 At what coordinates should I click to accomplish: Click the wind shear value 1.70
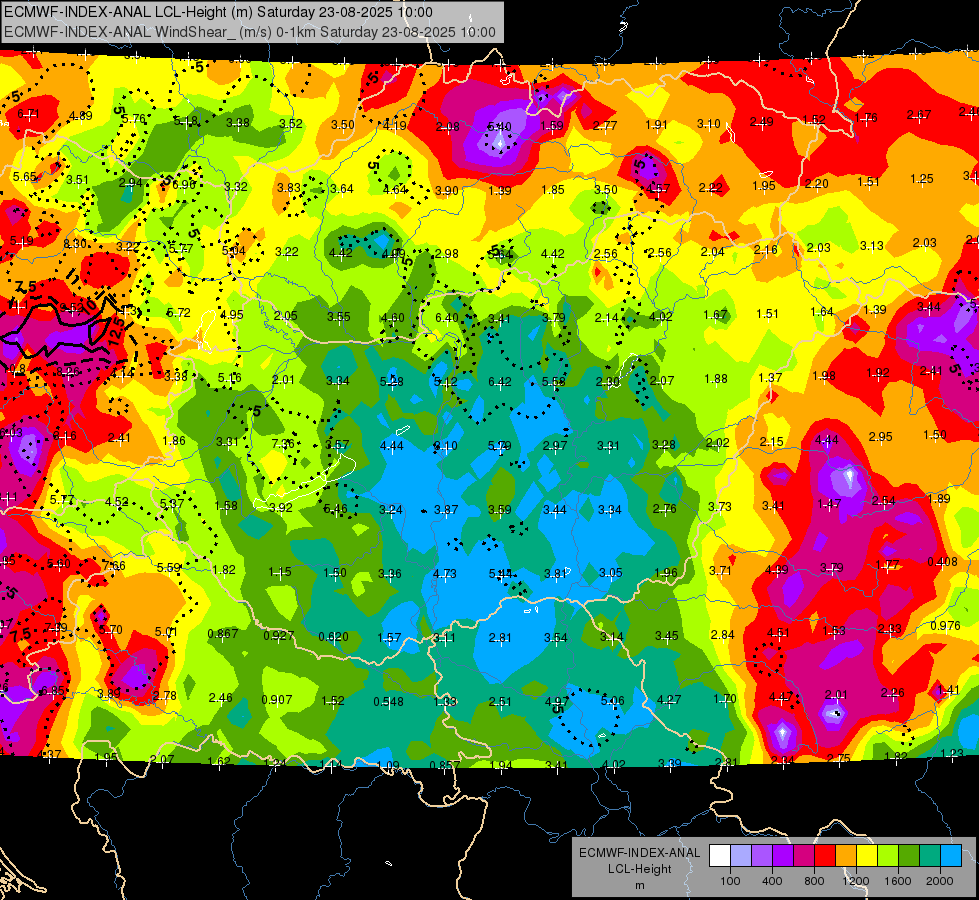(x=725, y=699)
